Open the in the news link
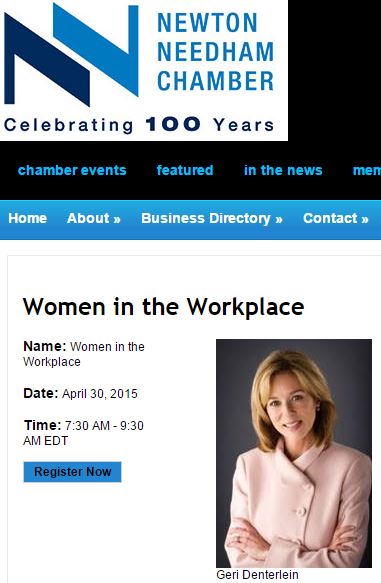Viewport: 381px width, 583px height. [283, 170]
